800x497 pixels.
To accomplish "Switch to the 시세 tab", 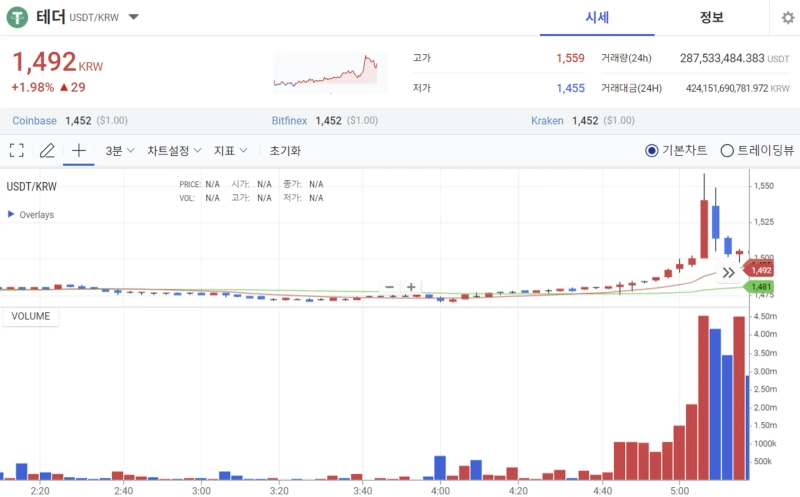I will [598, 18].
